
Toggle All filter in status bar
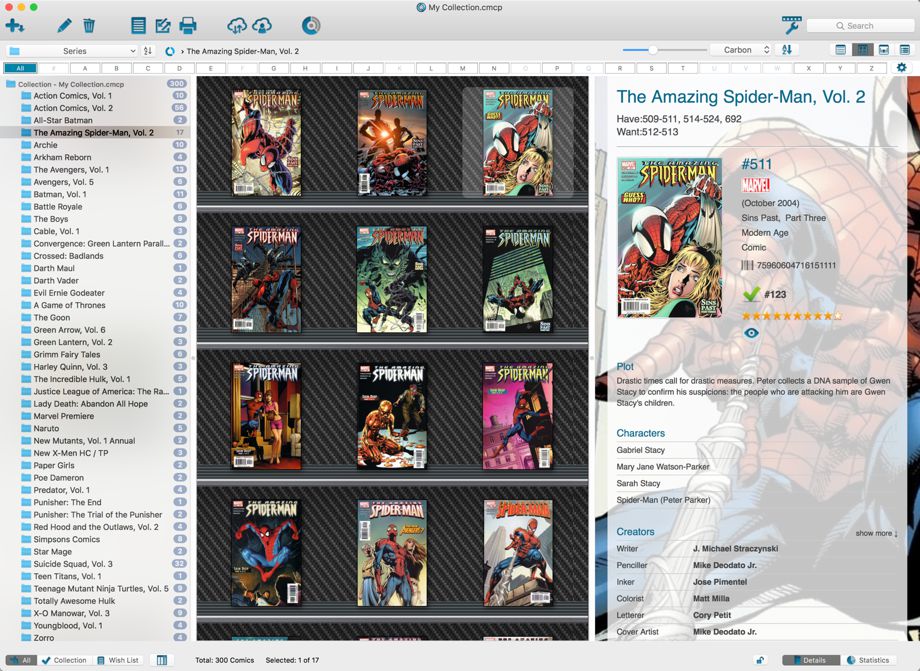[21, 660]
